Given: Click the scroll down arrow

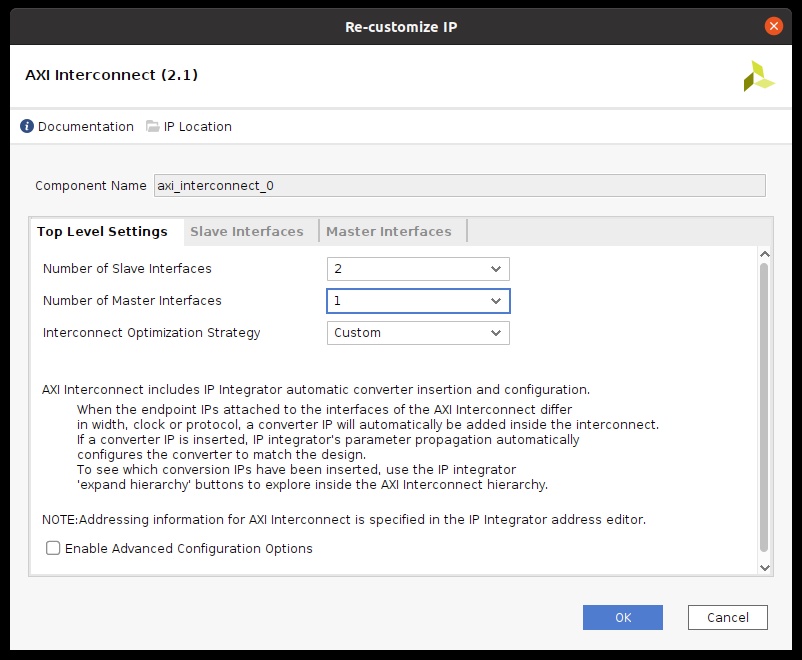Looking at the screenshot, I should coord(765,567).
